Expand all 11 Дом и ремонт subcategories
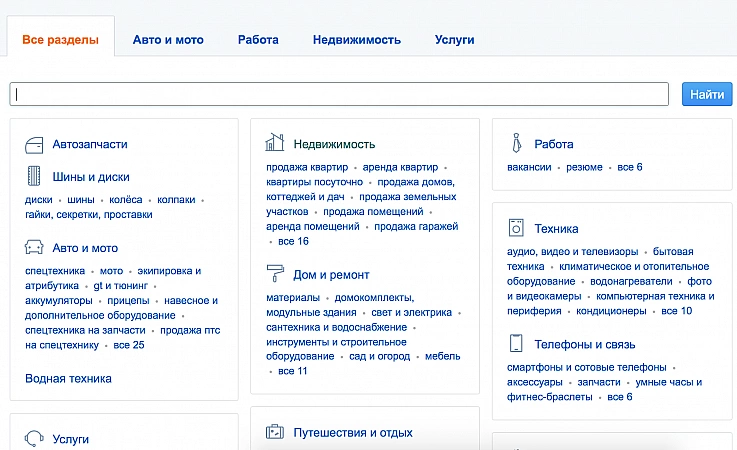Screen dimensions: 737x450 click(293, 371)
